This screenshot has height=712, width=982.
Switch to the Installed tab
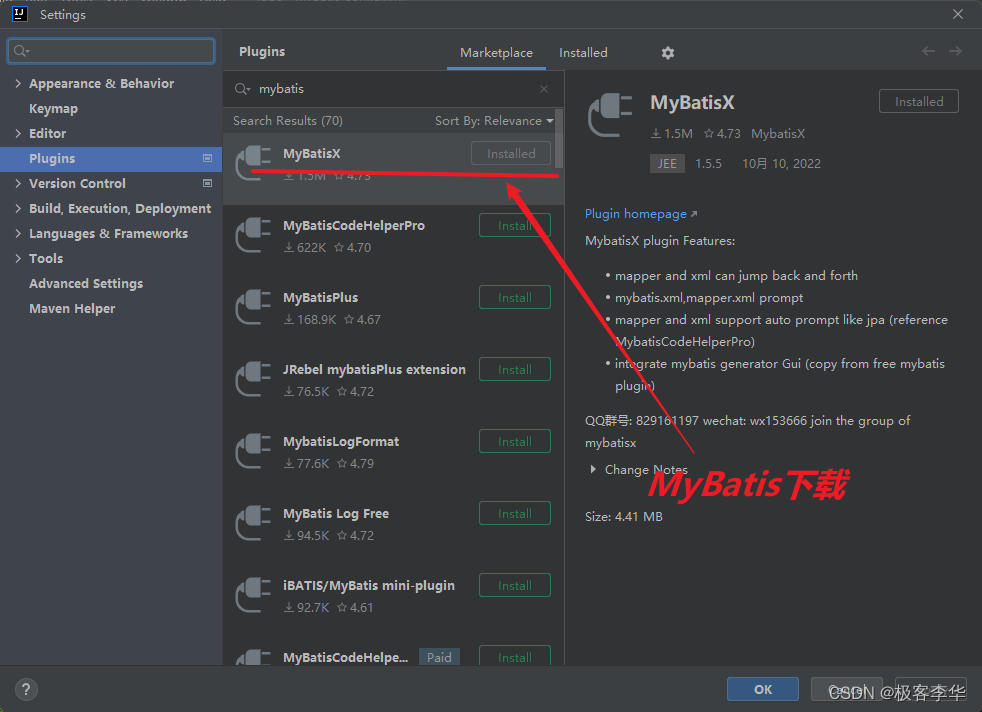(583, 53)
